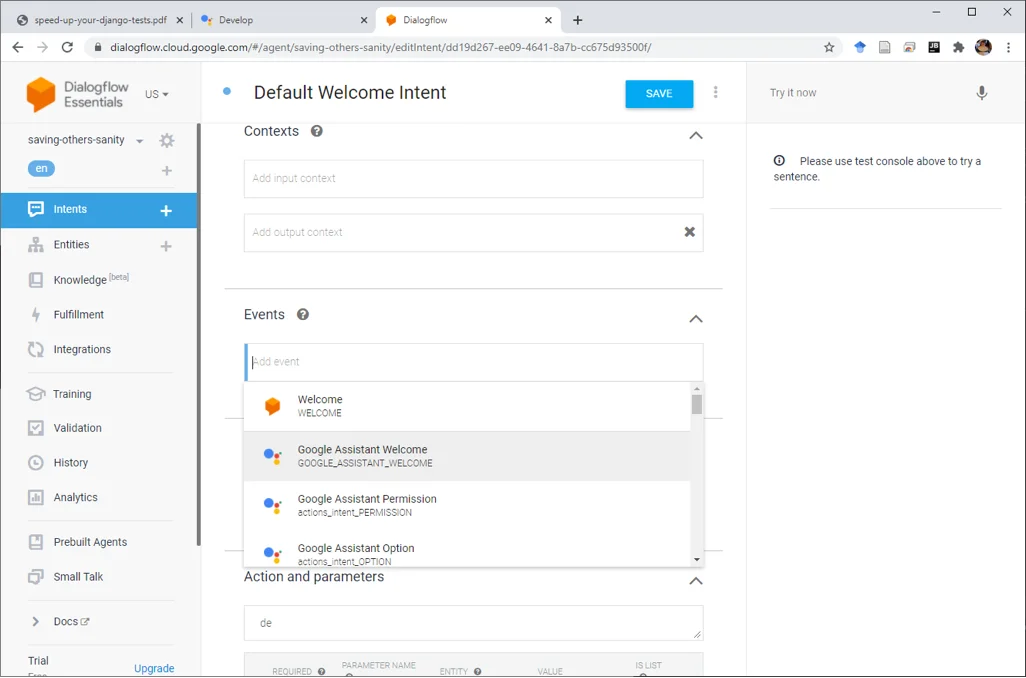Add new entity with plus icon

tap(166, 246)
